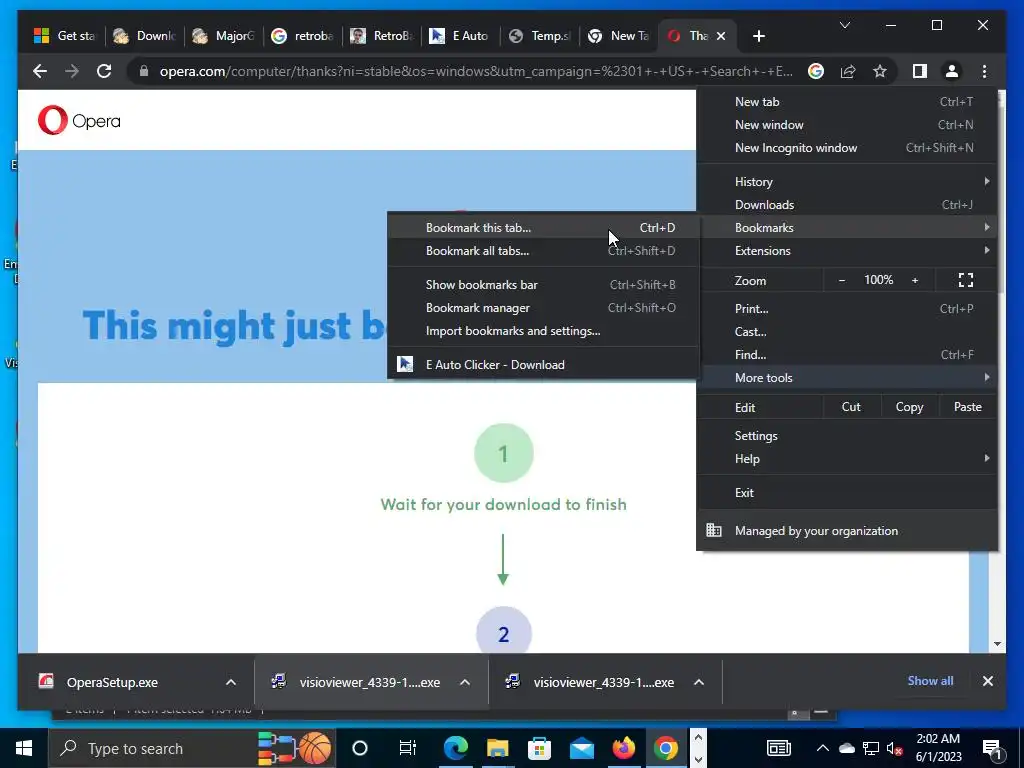
Task: Open a New Incognito window
Action: [847, 148]
